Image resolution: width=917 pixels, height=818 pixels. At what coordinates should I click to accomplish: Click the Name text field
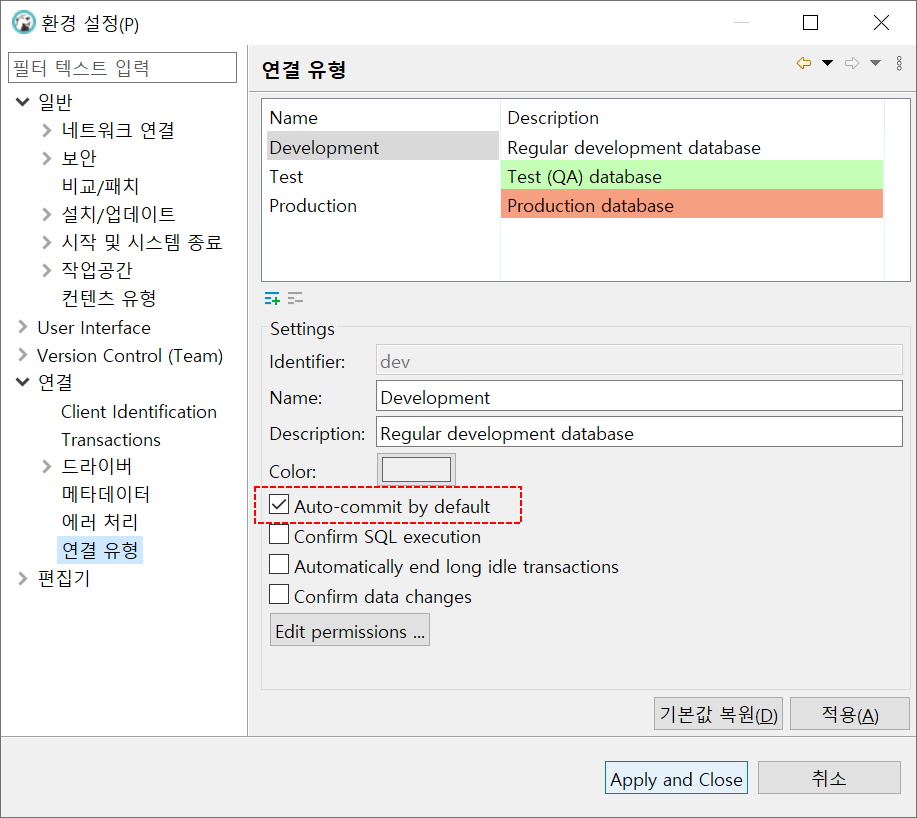tap(639, 396)
